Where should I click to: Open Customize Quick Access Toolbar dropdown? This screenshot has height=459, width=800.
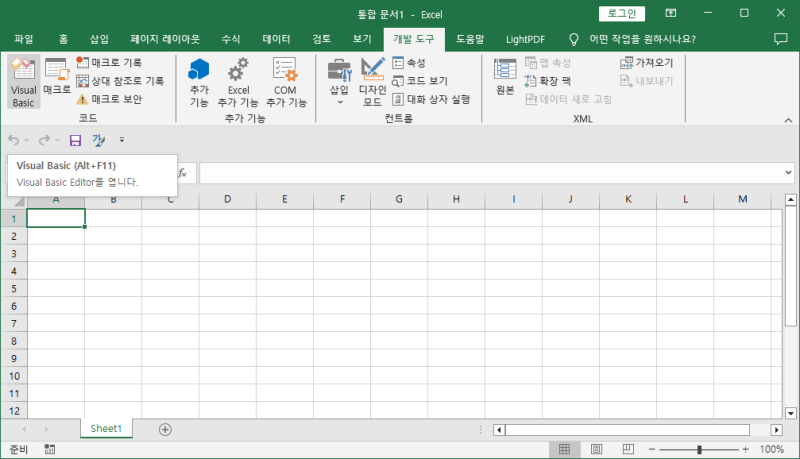pyautogui.click(x=121, y=140)
